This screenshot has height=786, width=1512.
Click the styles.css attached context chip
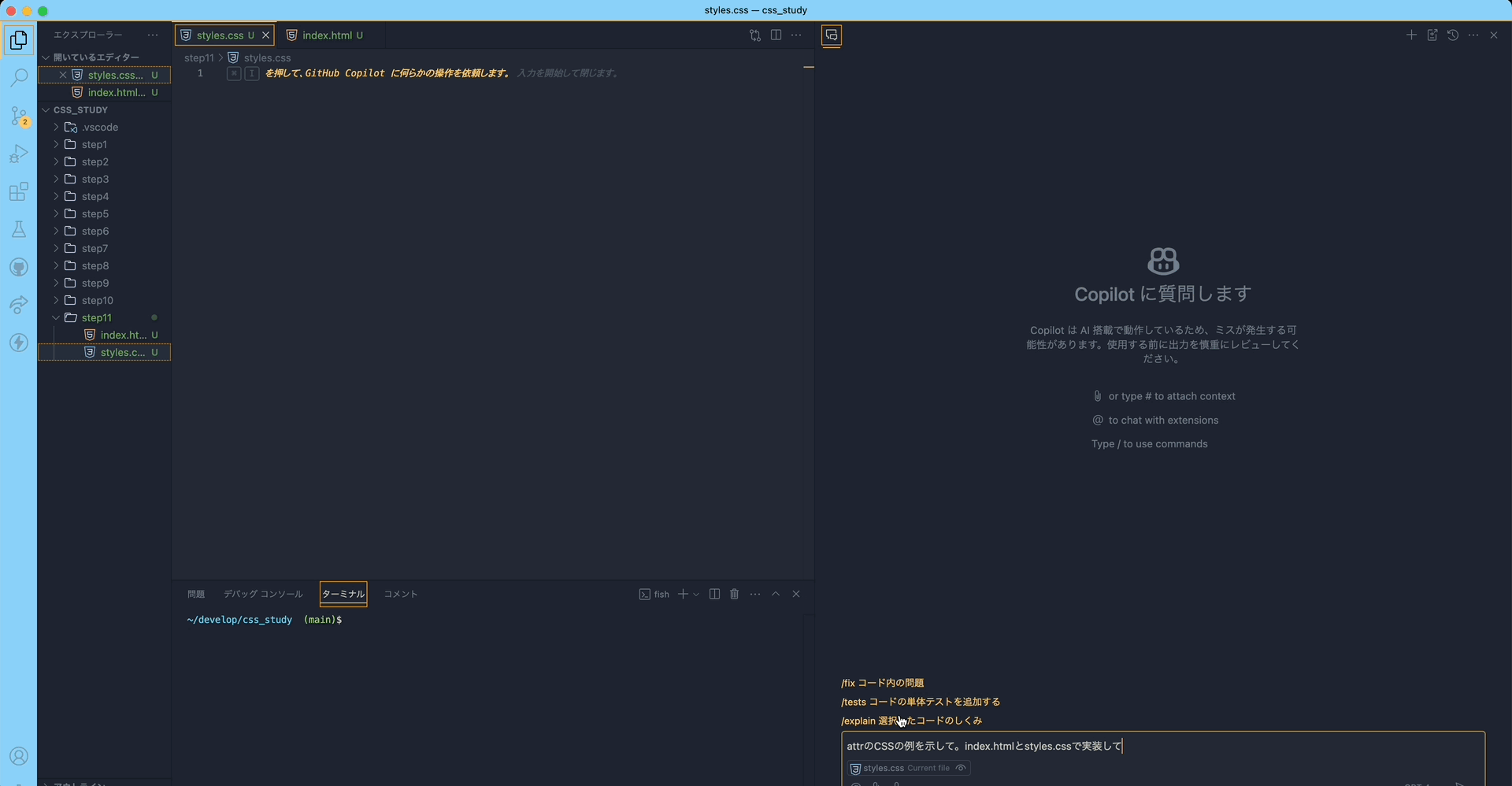909,769
